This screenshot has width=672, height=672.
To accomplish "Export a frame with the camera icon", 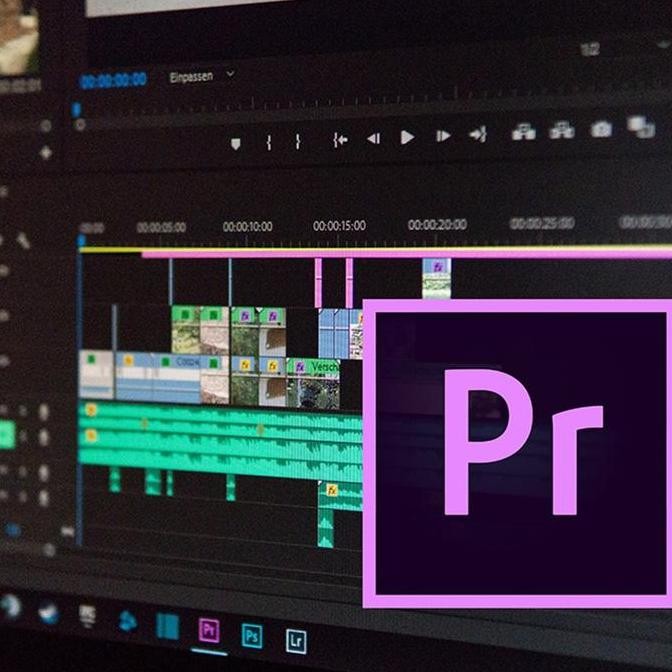I will point(601,129).
